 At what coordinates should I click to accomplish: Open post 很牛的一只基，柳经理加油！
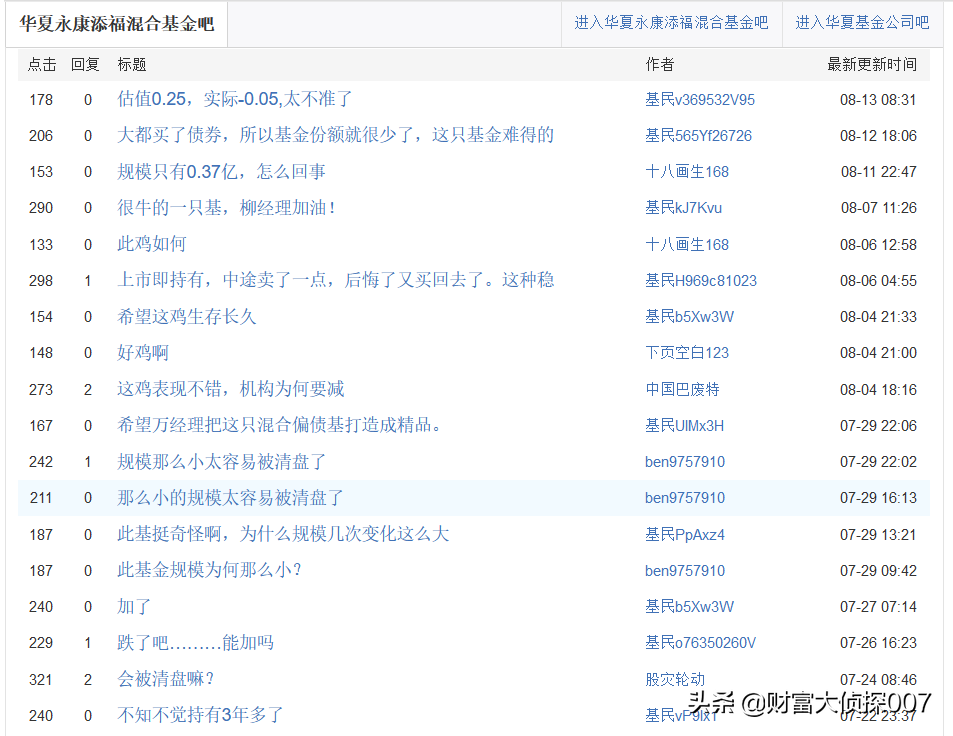(x=227, y=208)
